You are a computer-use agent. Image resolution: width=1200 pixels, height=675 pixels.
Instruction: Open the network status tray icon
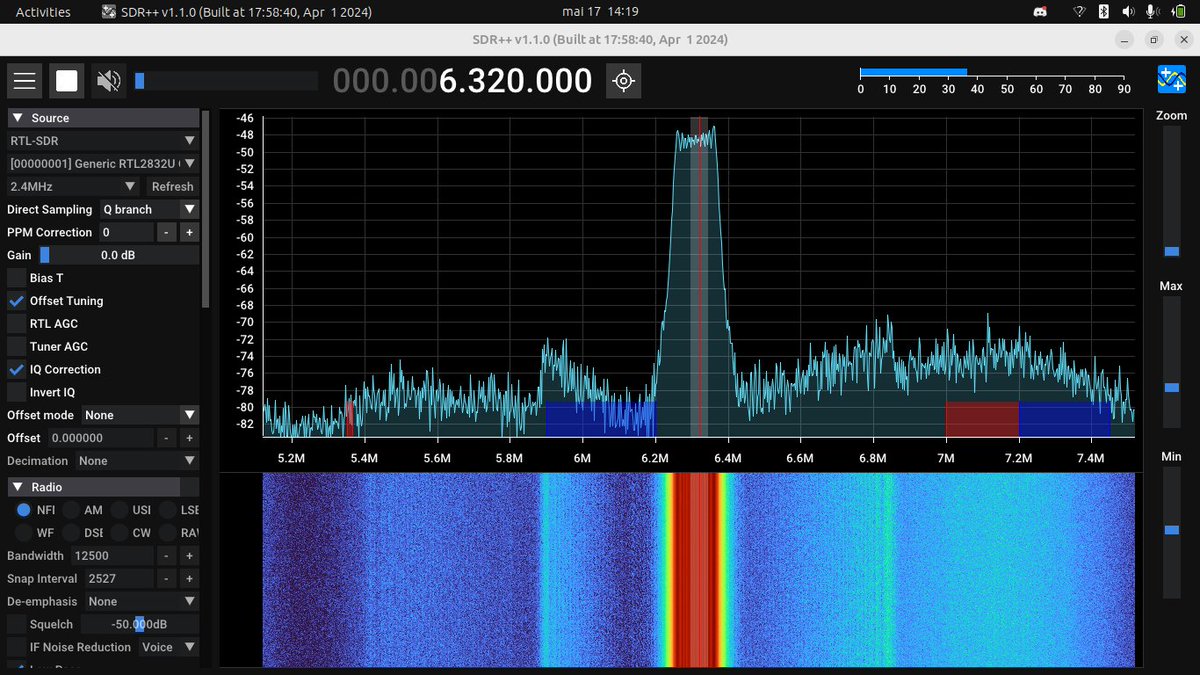click(x=1079, y=12)
